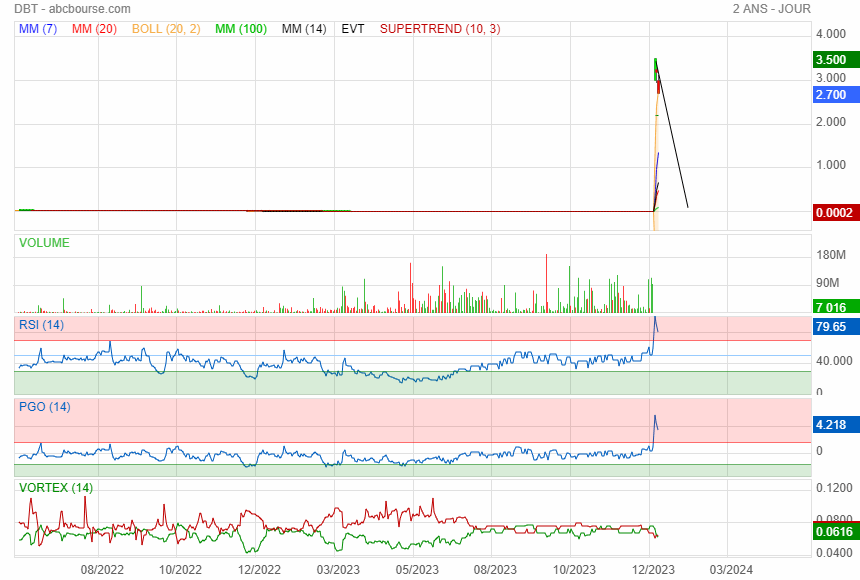Screen dimensions: 860x580
Task: Click the 10/2022 date axis label
Action: click(x=180, y=570)
